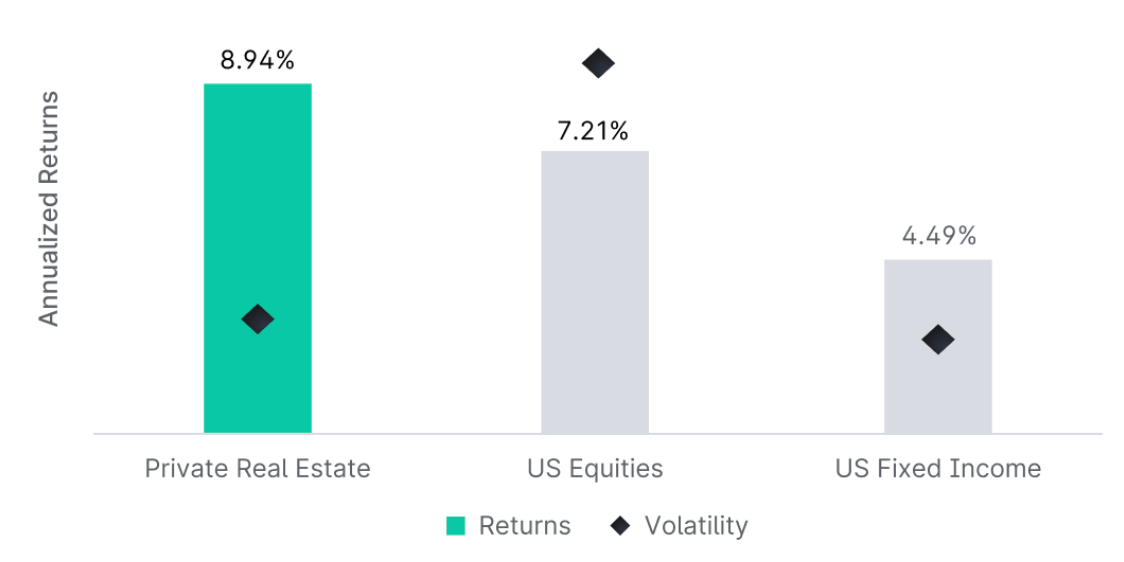This screenshot has width=1124, height=562.
Task: Click the 4.49% data label
Action: [938, 236]
